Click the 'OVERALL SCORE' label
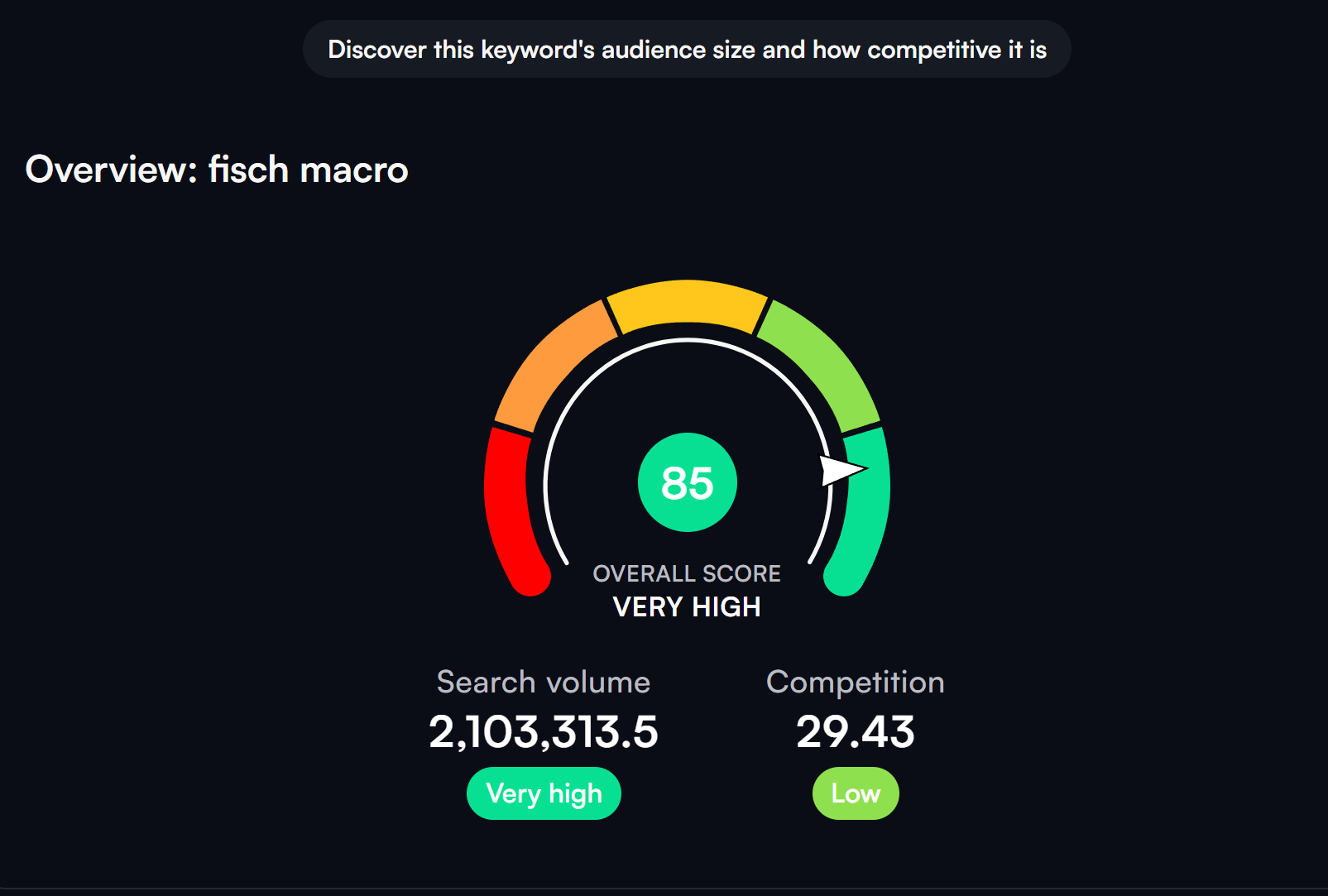 687,573
